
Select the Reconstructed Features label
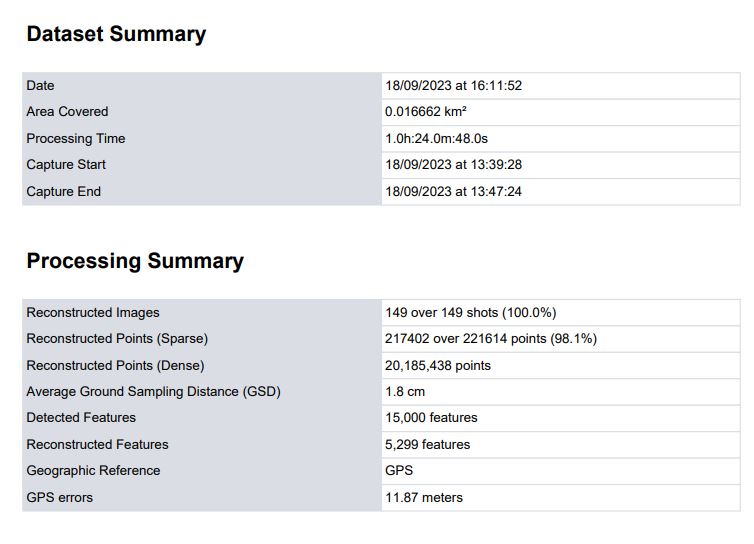point(97,445)
